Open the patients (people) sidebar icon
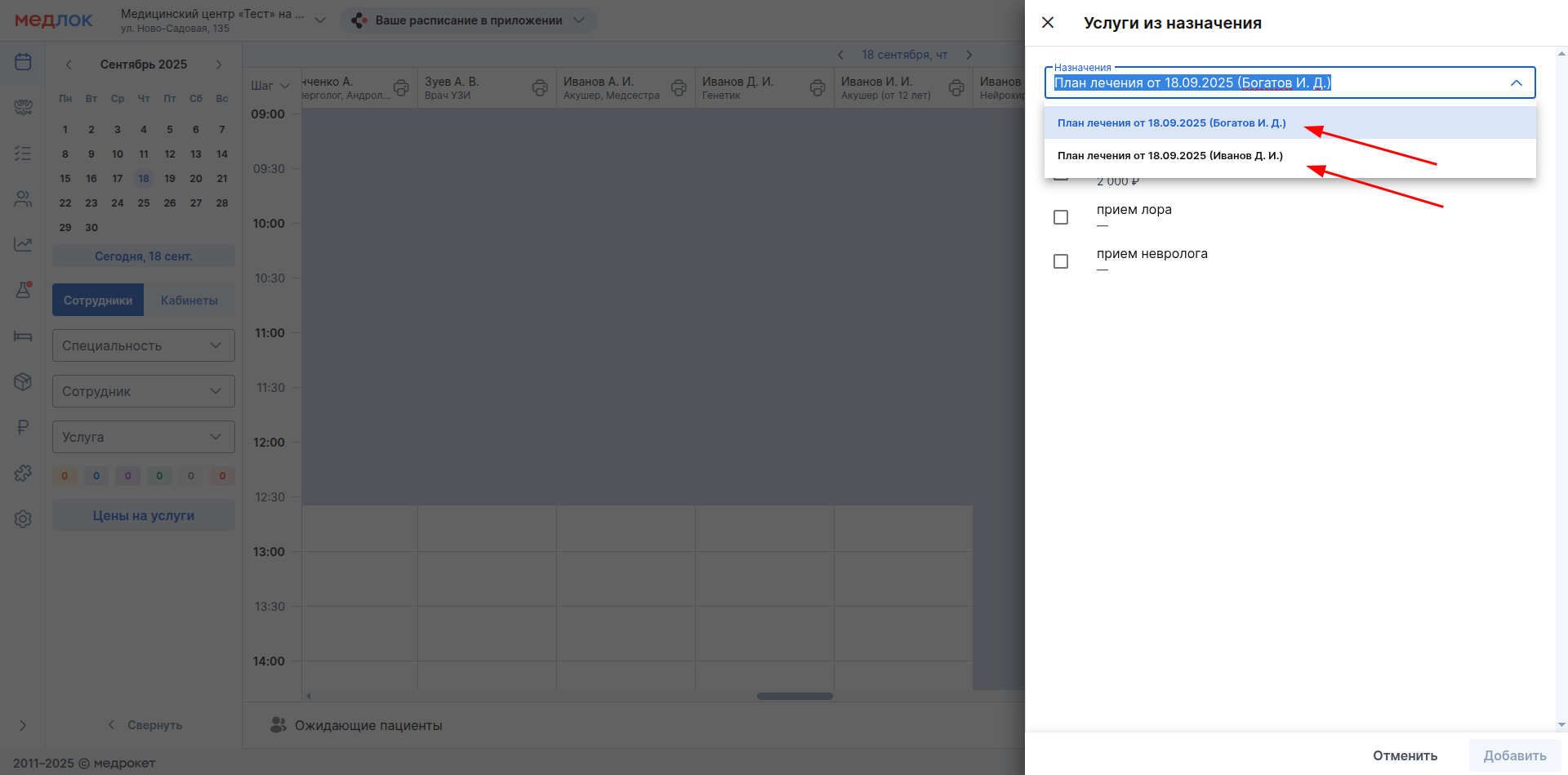Image resolution: width=1568 pixels, height=775 pixels. point(23,198)
